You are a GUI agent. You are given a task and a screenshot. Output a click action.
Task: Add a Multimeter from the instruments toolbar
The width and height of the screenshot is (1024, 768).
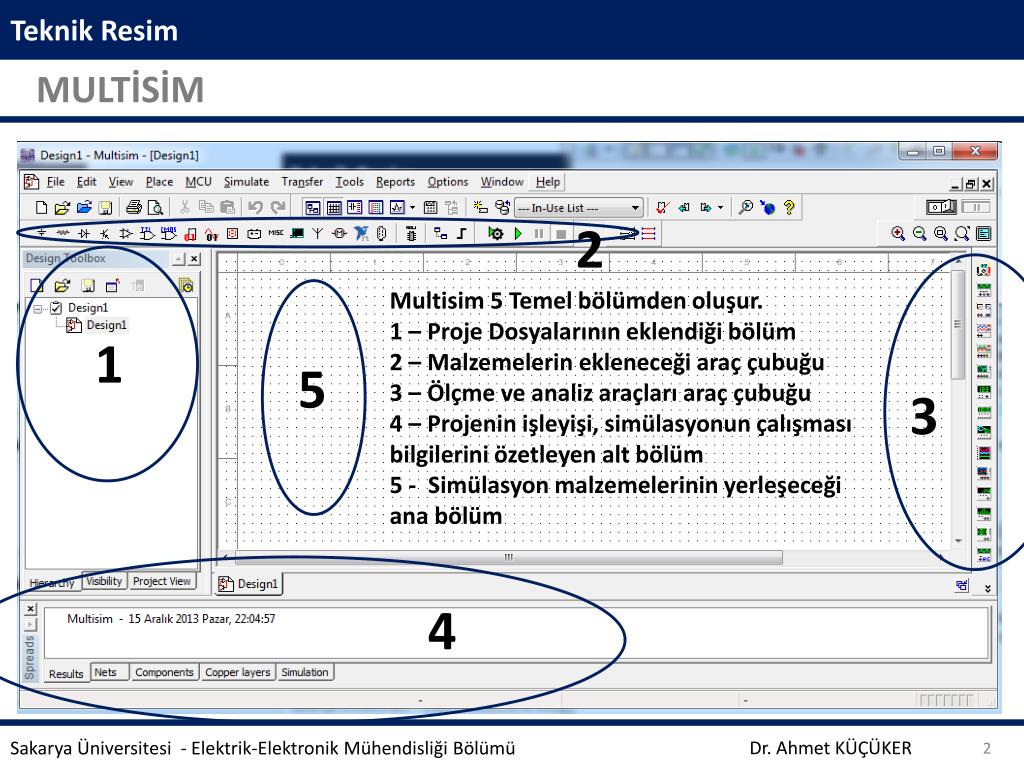click(x=984, y=269)
